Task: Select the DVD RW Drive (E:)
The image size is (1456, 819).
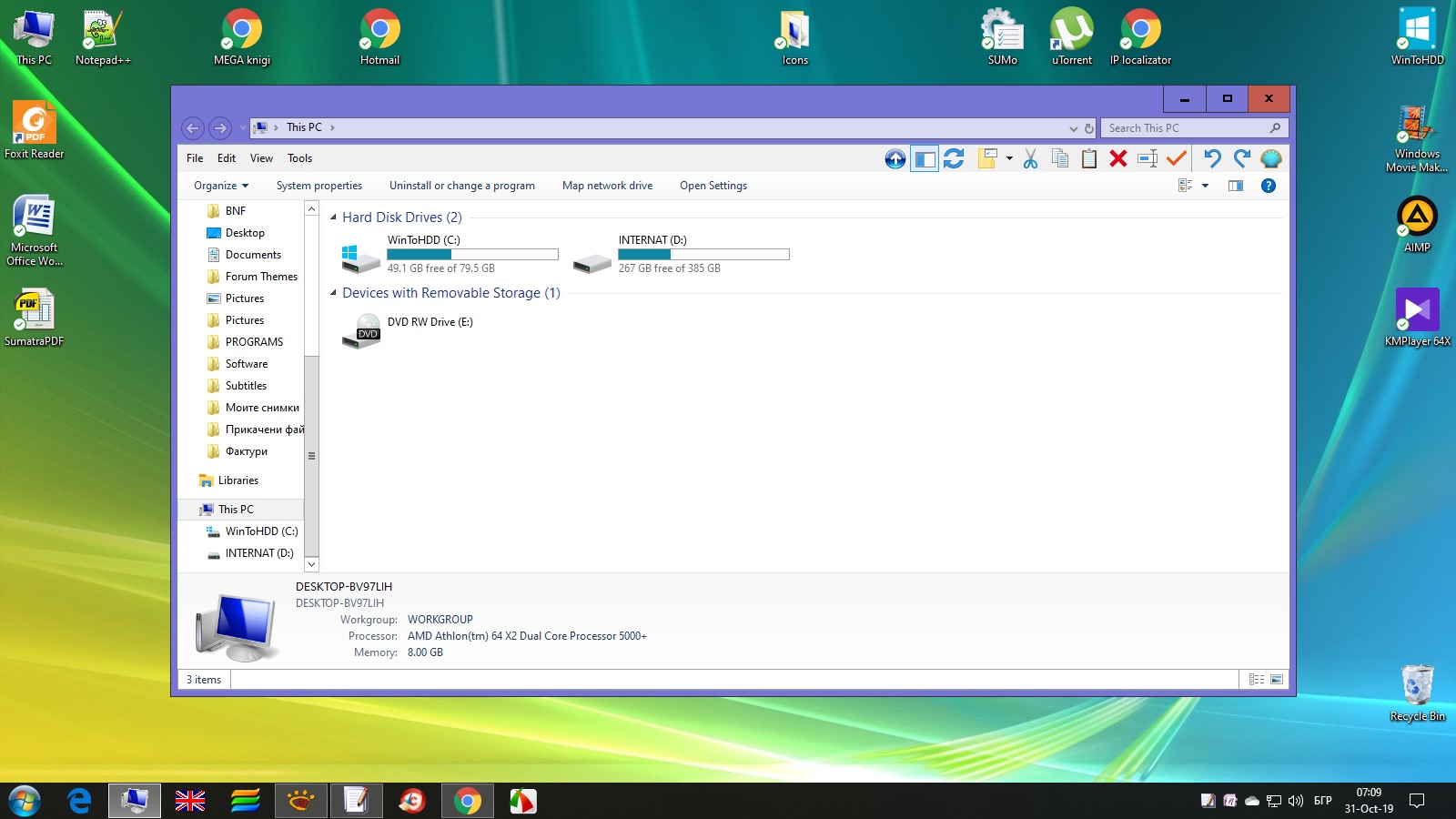Action: 407,331
